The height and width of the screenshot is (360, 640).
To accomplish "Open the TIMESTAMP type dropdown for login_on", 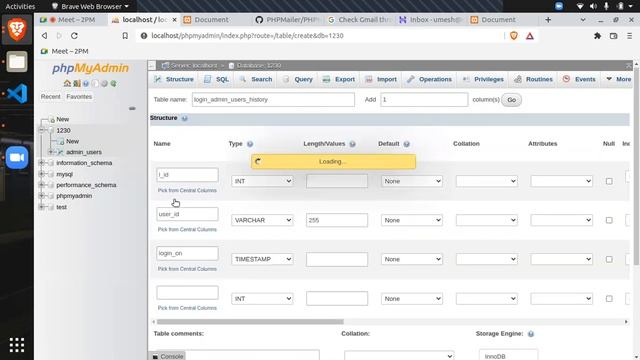I will click(x=262, y=260).
